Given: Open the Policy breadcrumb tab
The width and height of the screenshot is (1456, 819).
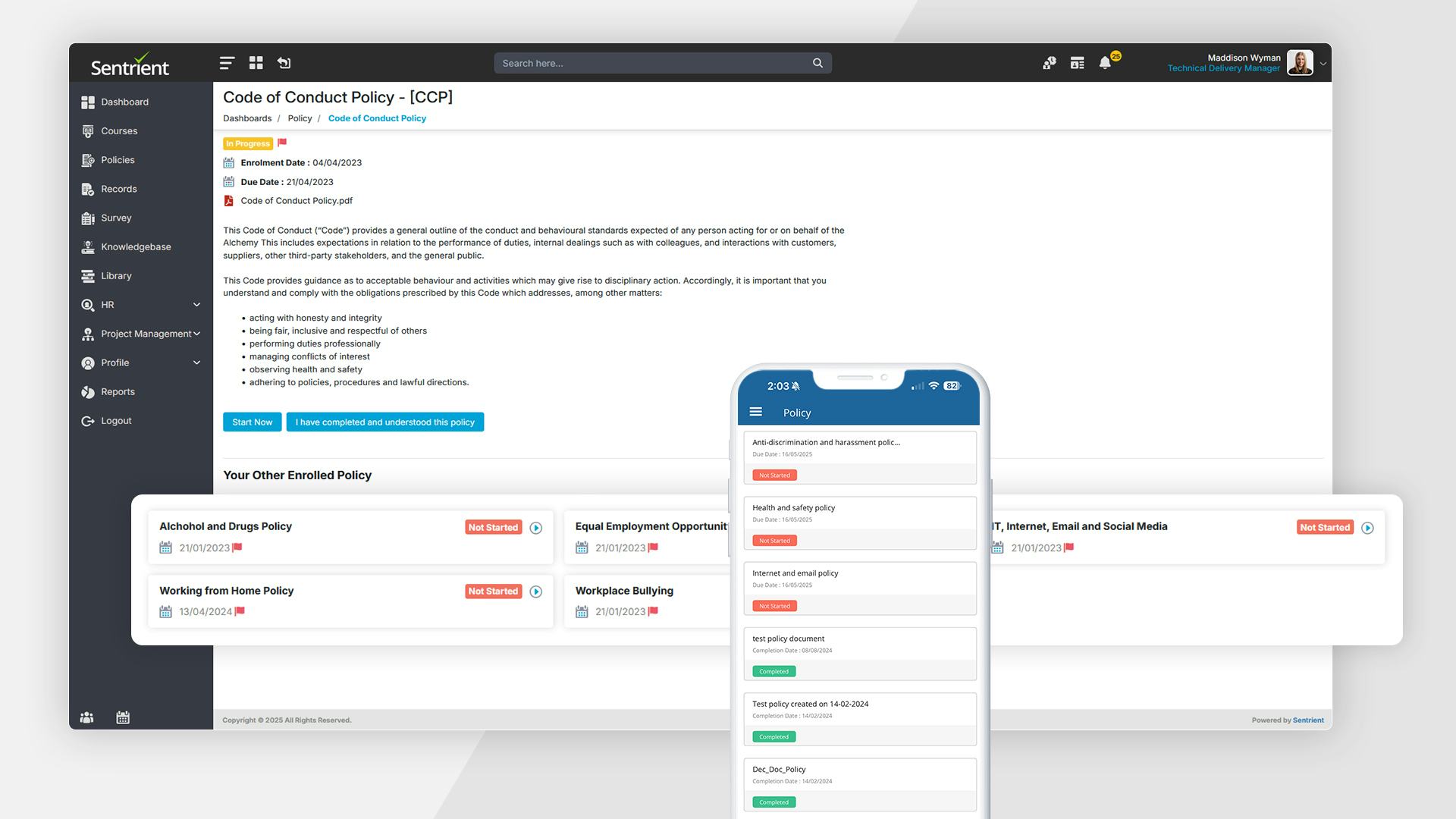Looking at the screenshot, I should point(300,118).
